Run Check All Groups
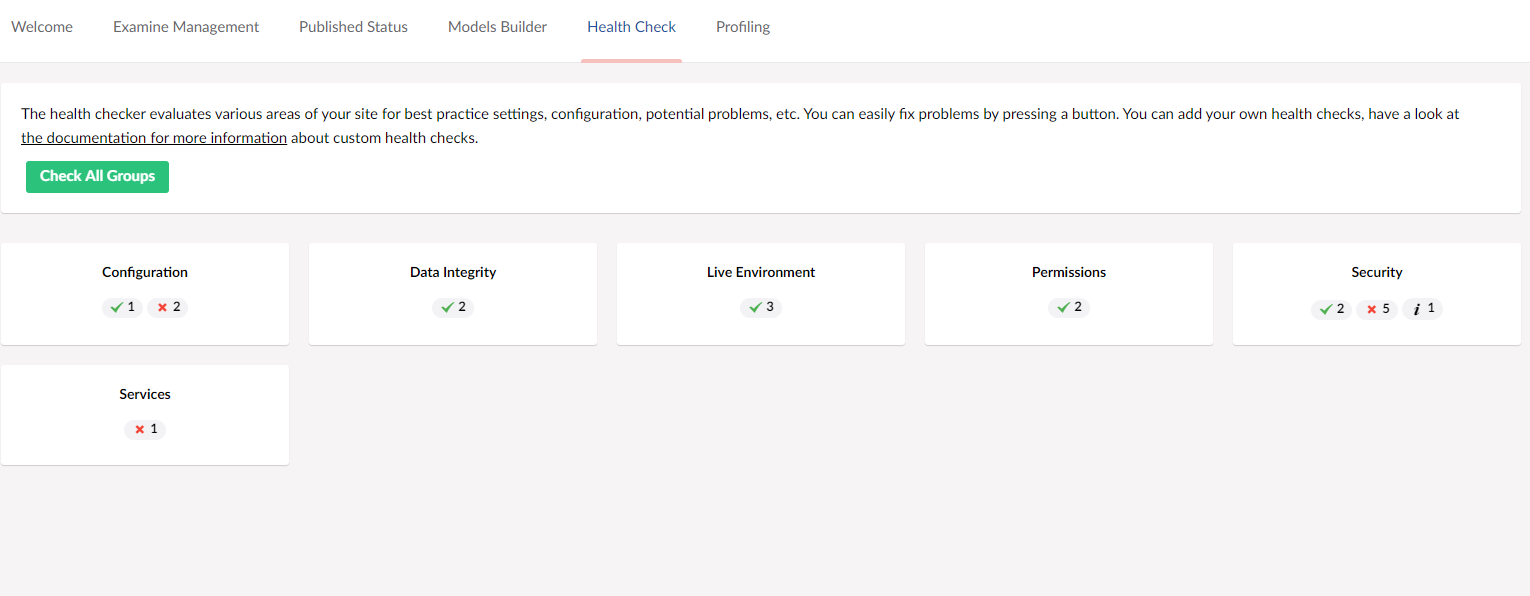The height and width of the screenshot is (596, 1530). coord(97,176)
